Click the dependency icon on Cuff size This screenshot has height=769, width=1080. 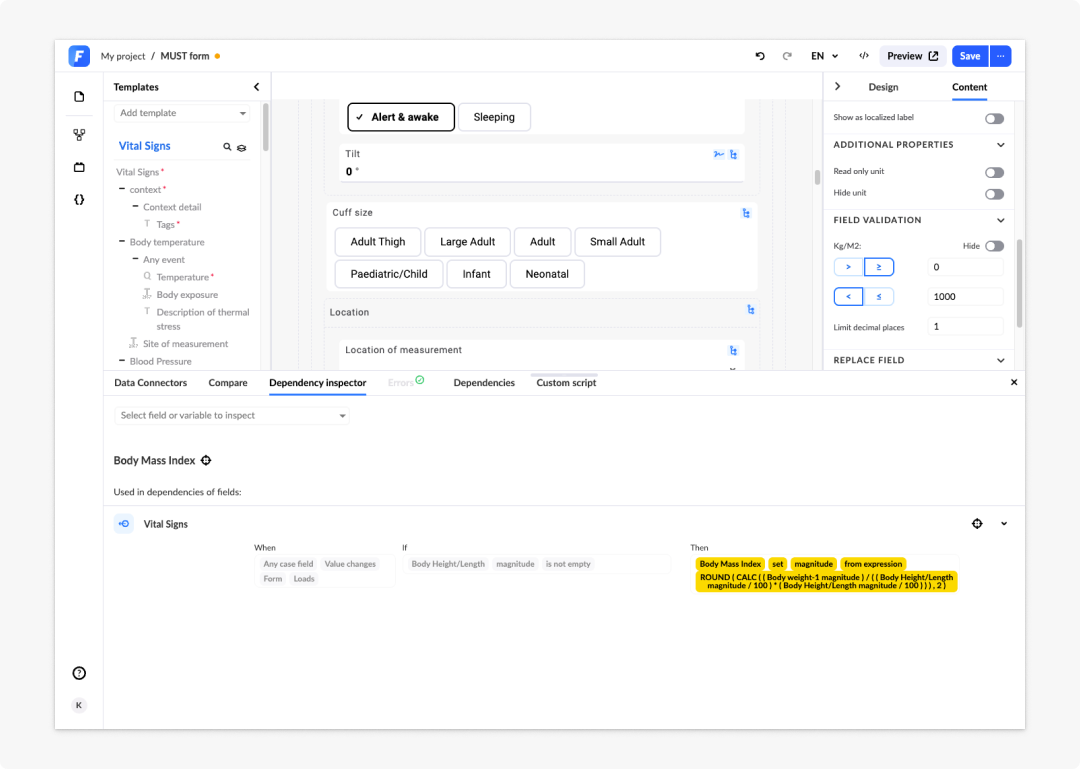(x=746, y=214)
